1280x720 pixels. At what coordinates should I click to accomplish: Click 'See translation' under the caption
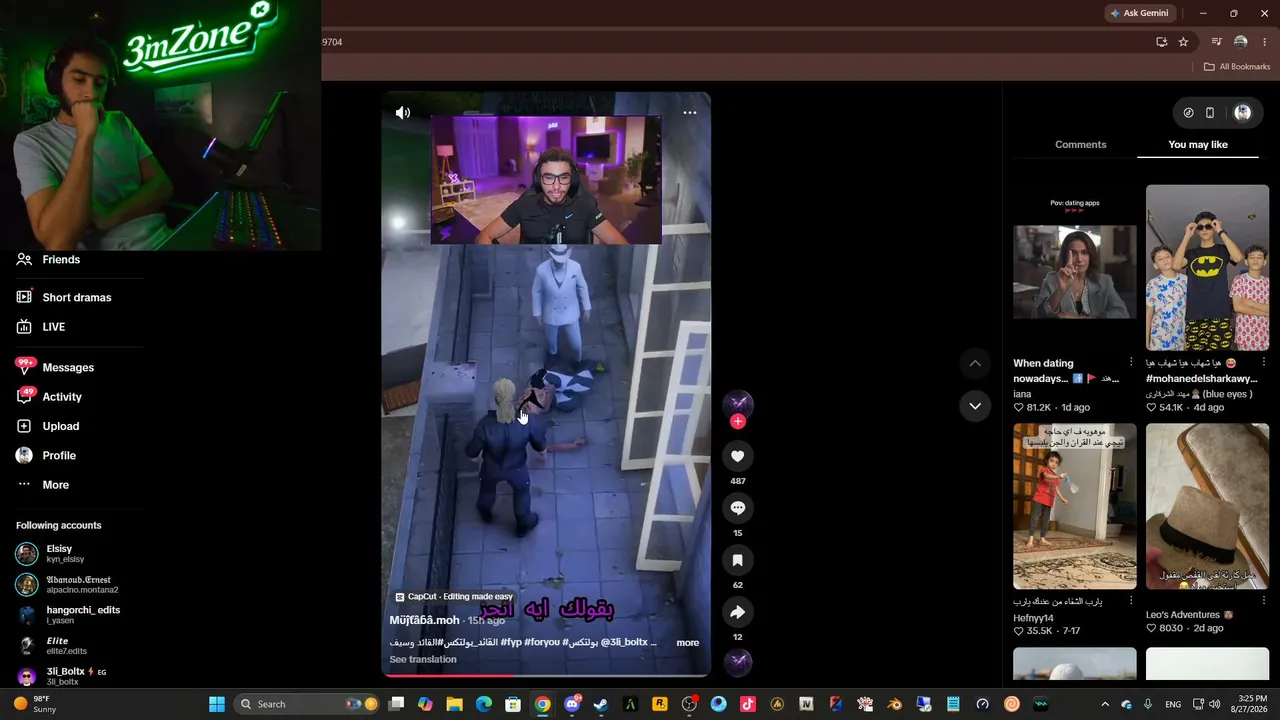(x=423, y=660)
